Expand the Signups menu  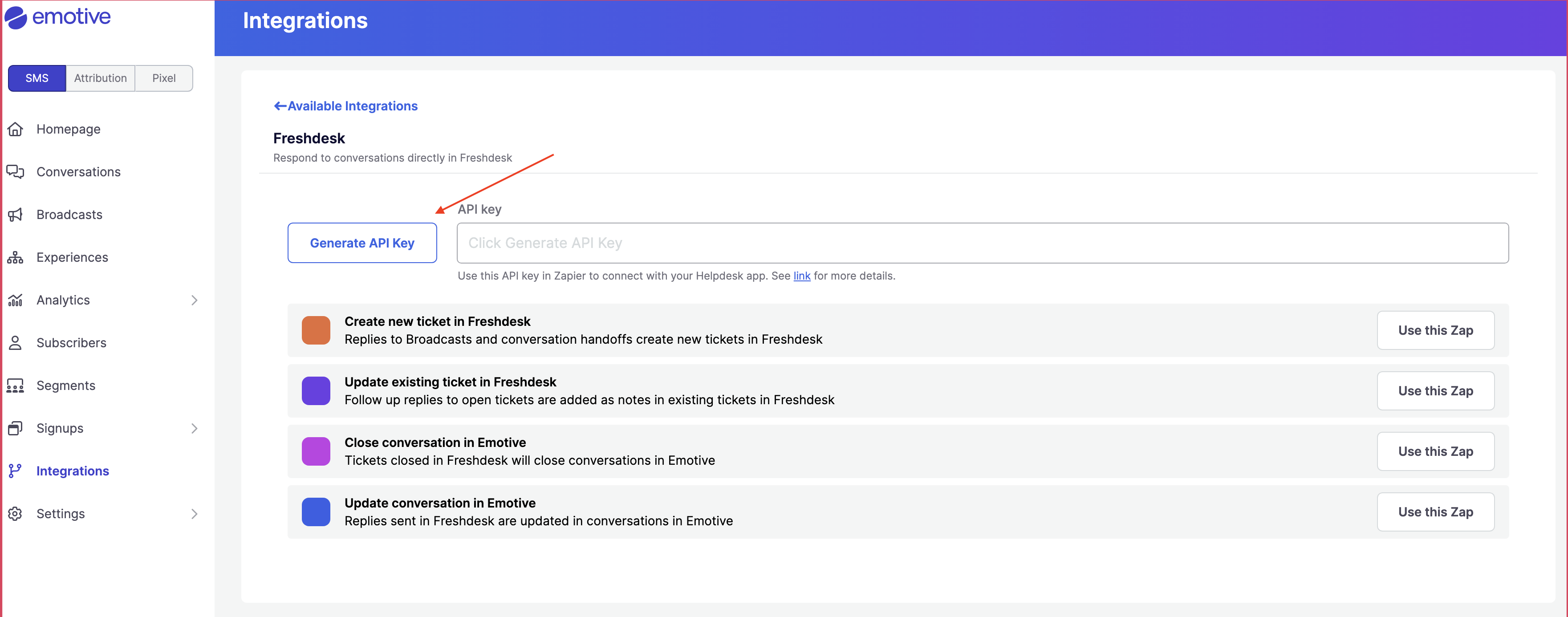click(194, 428)
